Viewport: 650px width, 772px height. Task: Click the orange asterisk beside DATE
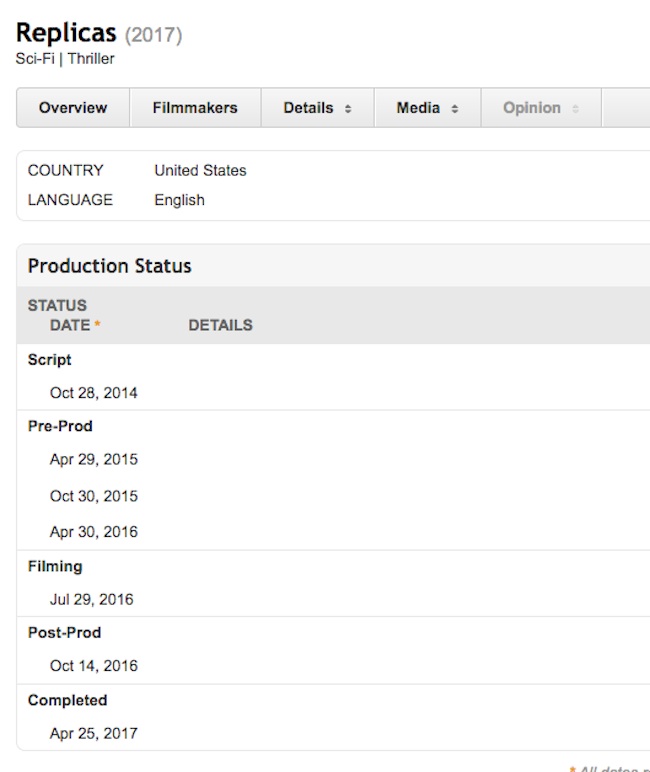[x=97, y=326]
